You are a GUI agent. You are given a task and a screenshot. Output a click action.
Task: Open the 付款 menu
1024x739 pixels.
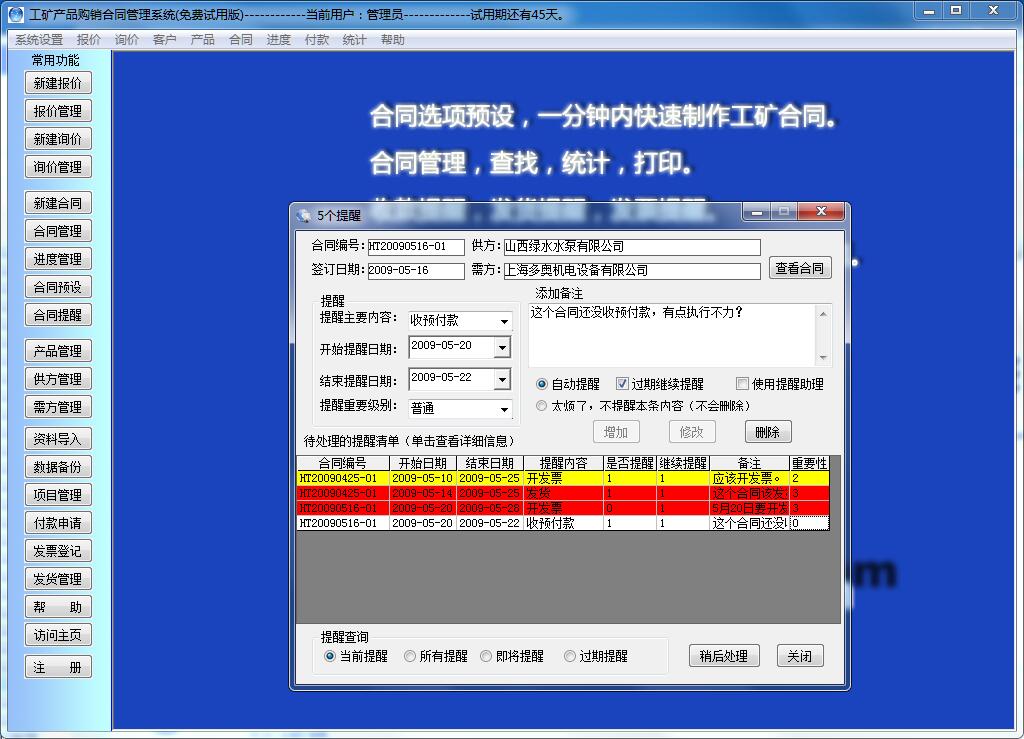pyautogui.click(x=317, y=40)
